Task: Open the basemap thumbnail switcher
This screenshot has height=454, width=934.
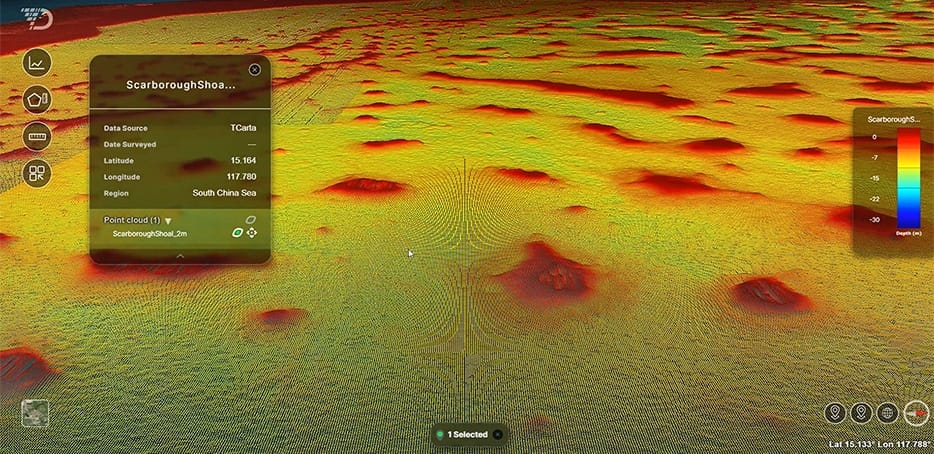Action: (35, 413)
